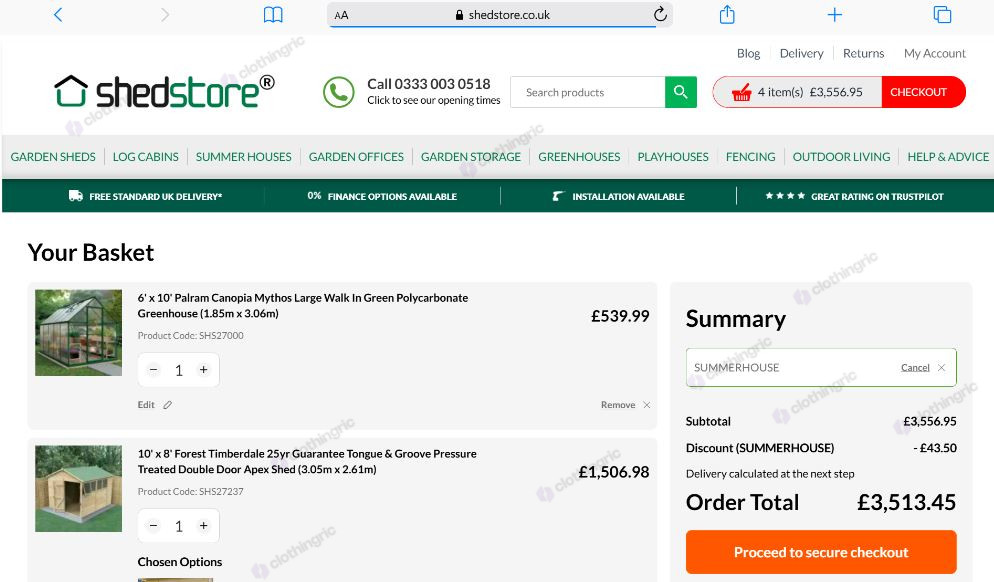This screenshot has width=994, height=582.
Task: Click the green search magnifier button
Action: coord(681,92)
